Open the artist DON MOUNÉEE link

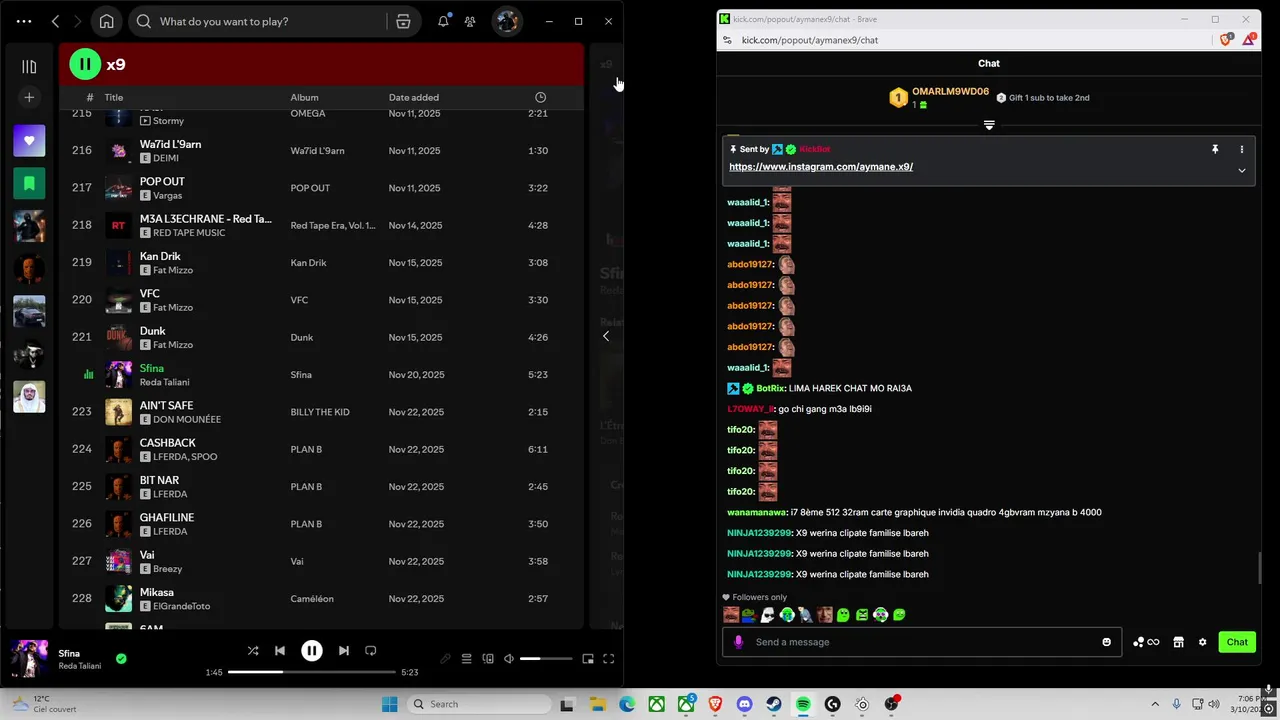click(187, 419)
